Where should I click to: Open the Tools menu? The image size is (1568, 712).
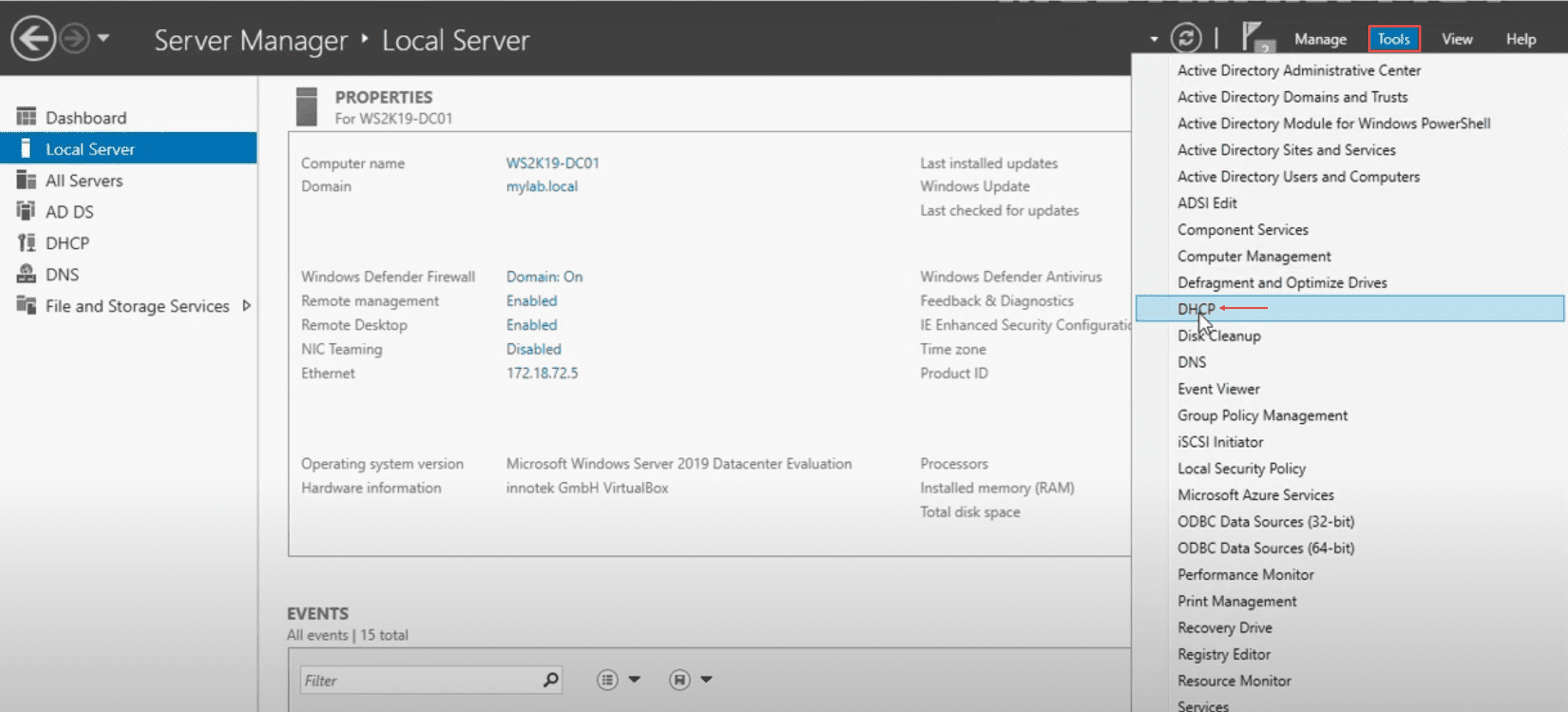click(1394, 39)
